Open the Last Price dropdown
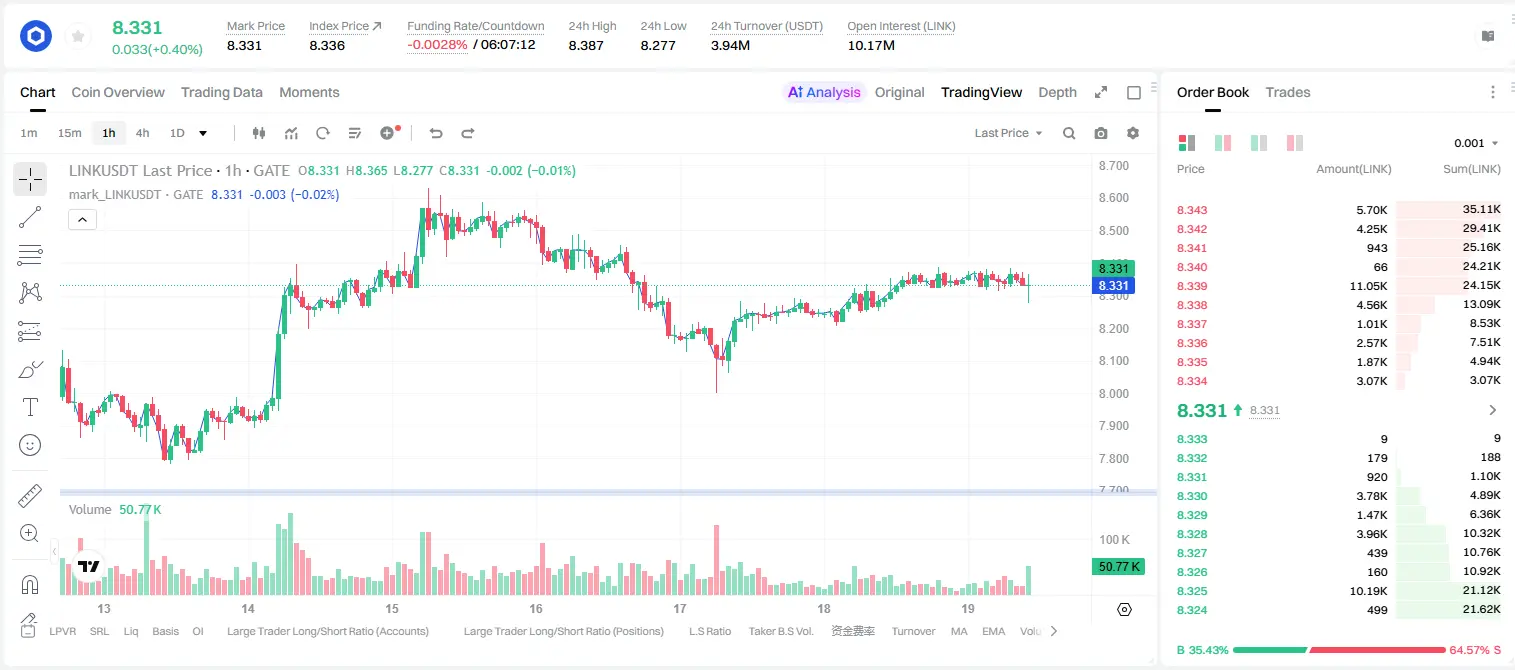The width and height of the screenshot is (1515, 670). [1008, 133]
